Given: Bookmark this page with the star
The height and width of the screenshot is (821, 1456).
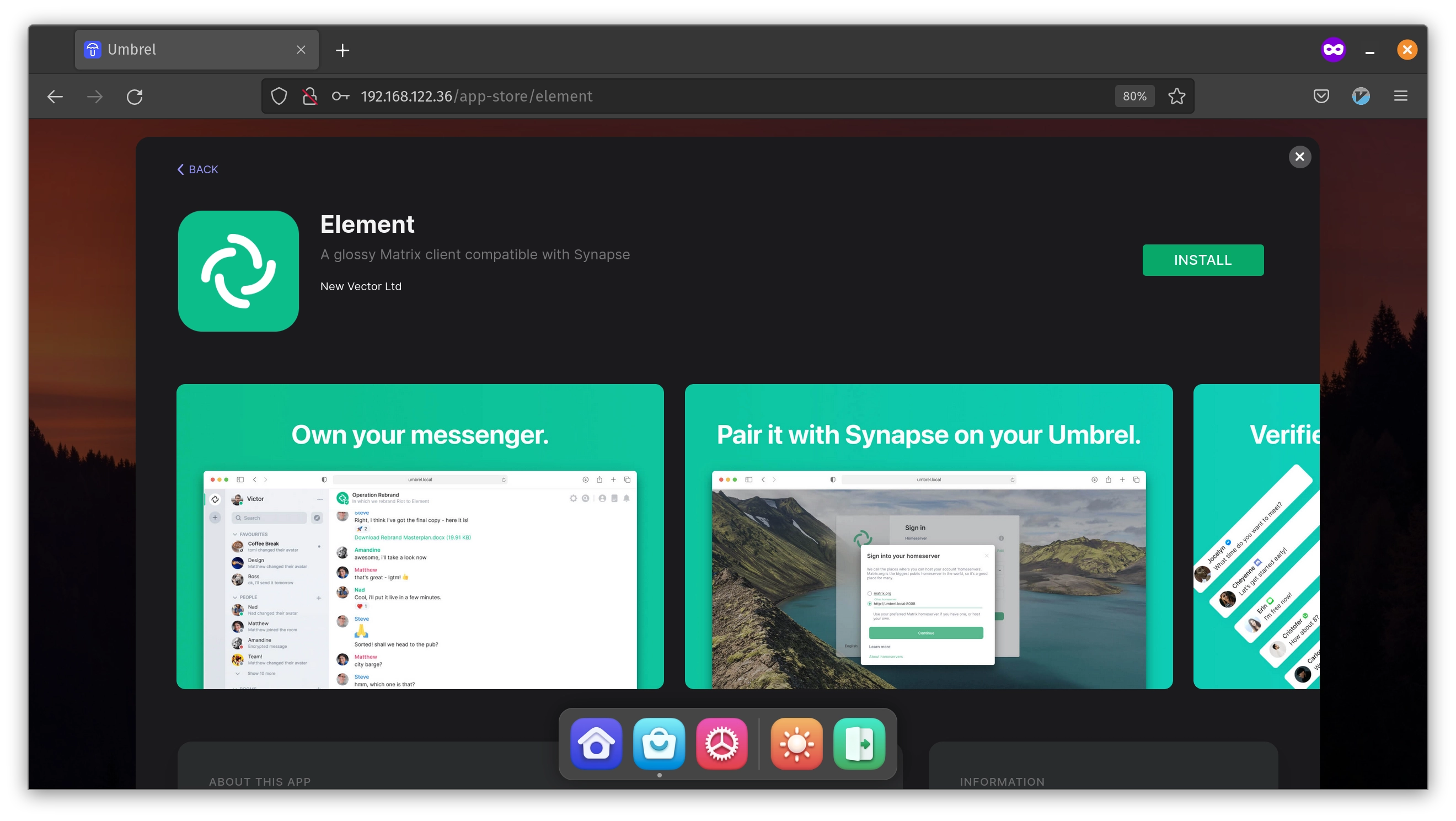Looking at the screenshot, I should click(1177, 96).
